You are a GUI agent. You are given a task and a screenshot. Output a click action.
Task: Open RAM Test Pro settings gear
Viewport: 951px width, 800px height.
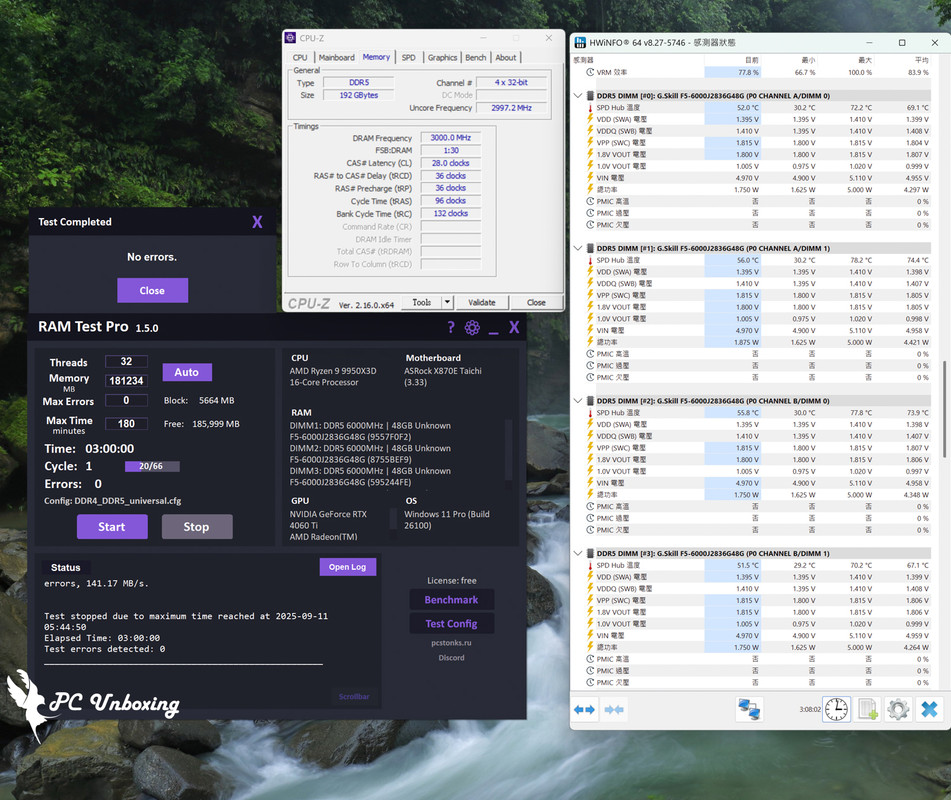472,328
